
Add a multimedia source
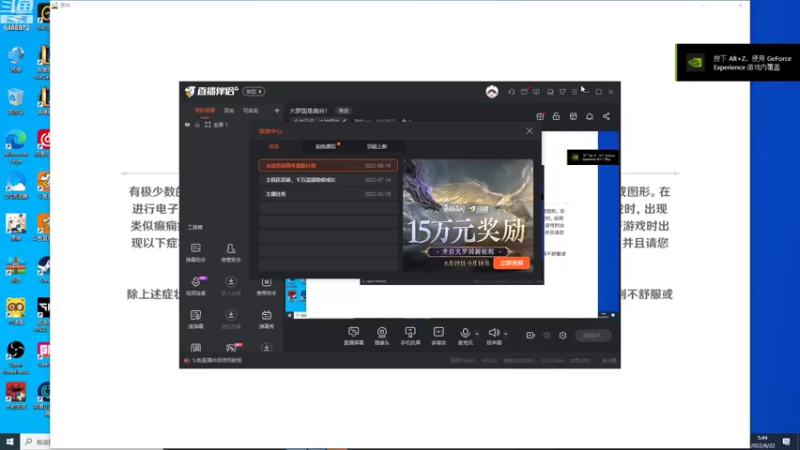(x=438, y=336)
